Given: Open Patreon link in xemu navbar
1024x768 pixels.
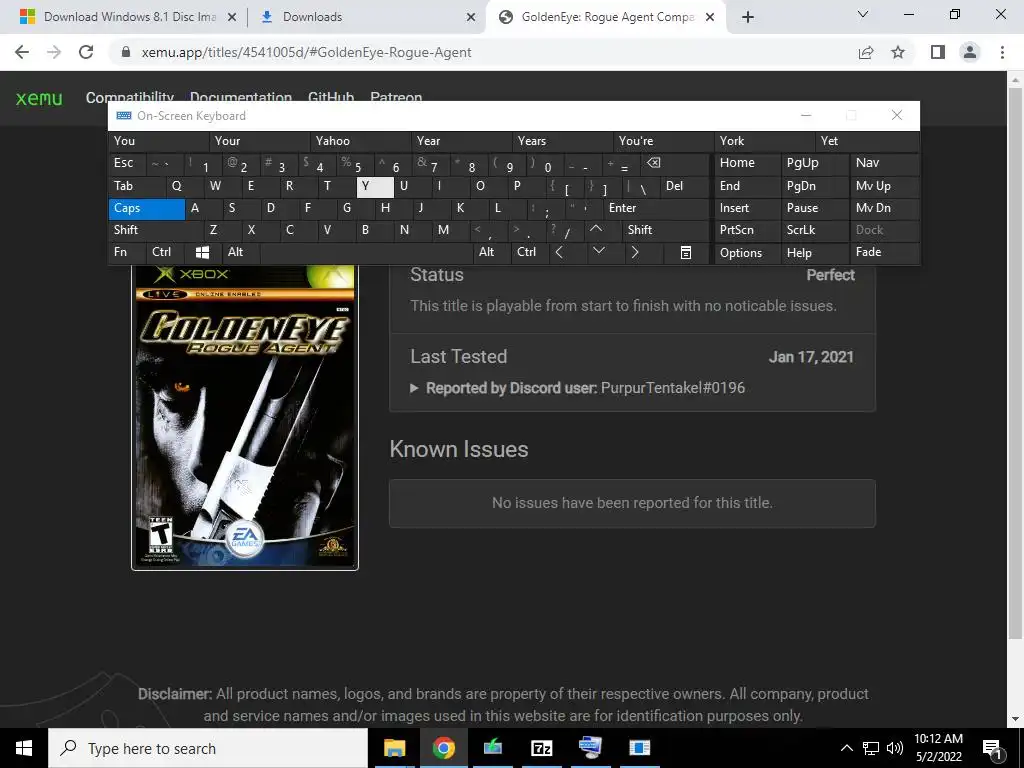Looking at the screenshot, I should click(x=396, y=97).
